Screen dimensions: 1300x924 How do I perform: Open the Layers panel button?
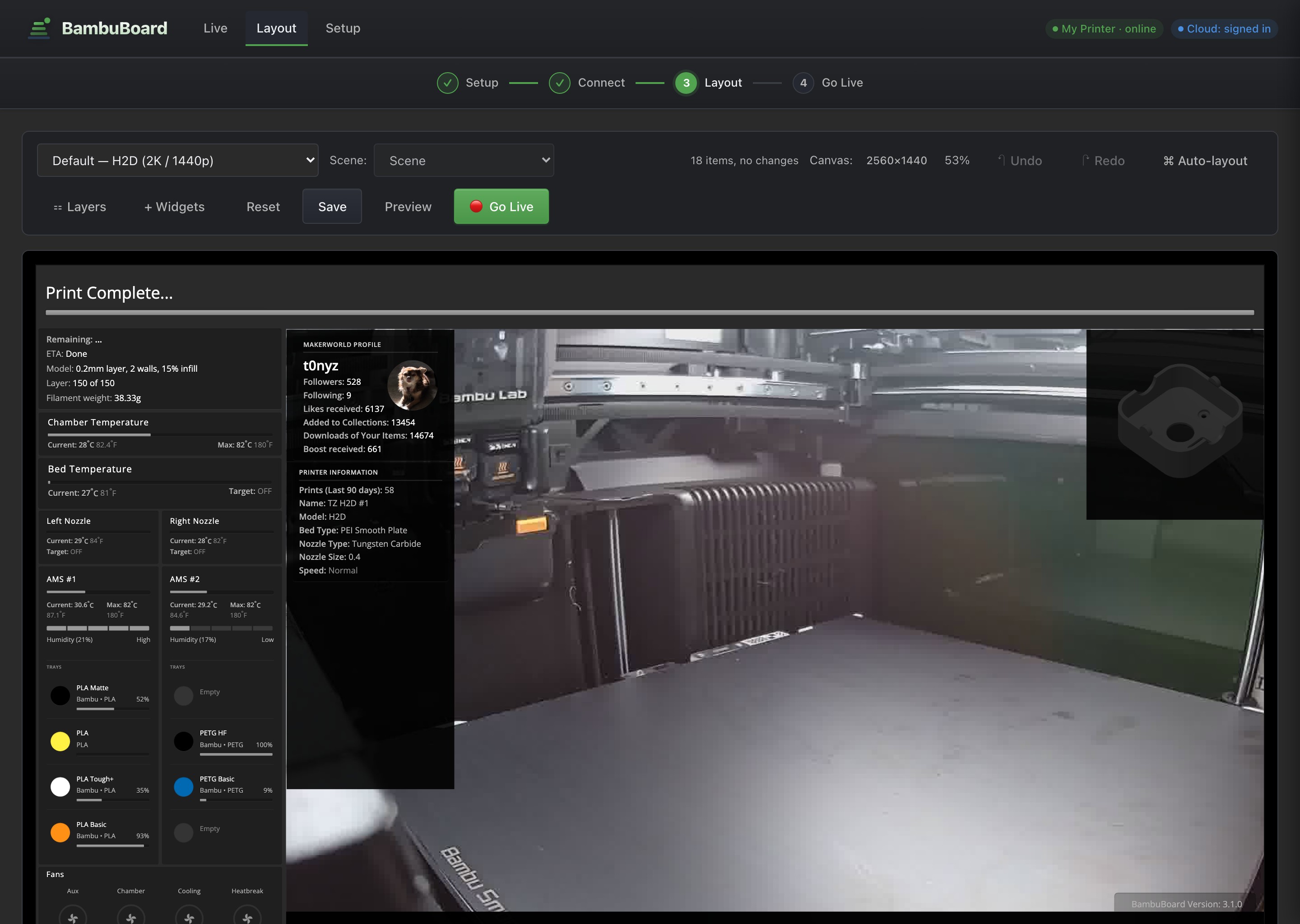[x=80, y=207]
